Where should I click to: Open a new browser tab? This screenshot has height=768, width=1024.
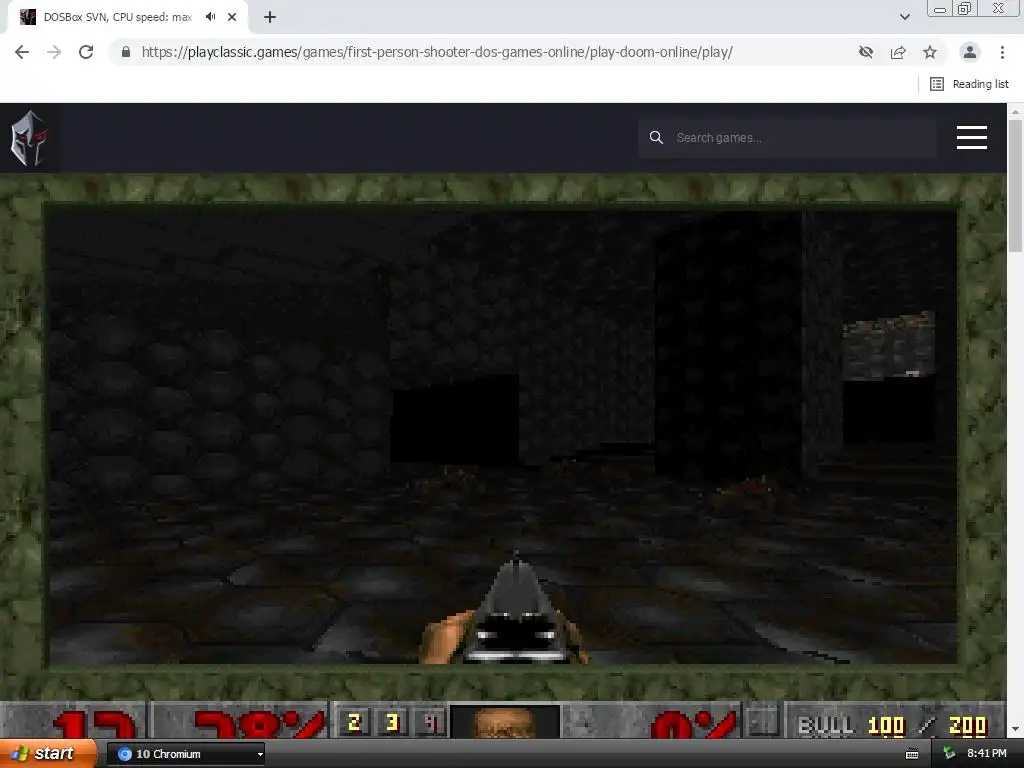[270, 17]
